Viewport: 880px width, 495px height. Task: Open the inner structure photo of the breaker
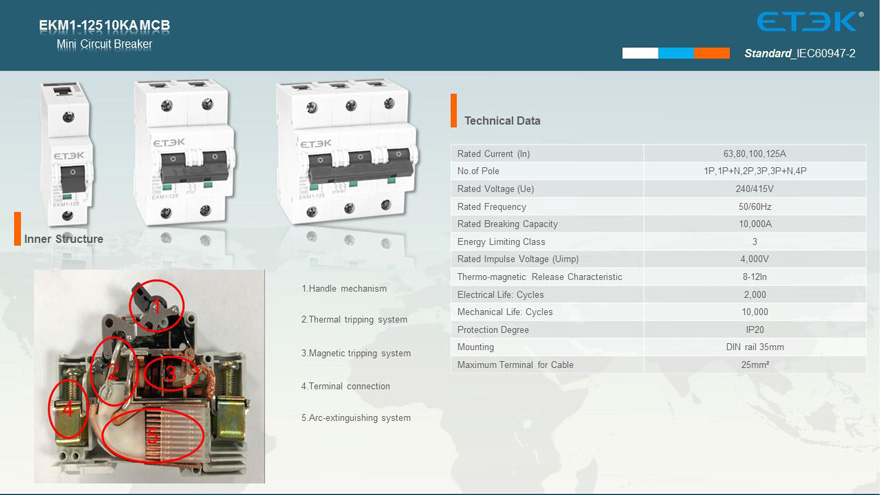[x=149, y=376]
